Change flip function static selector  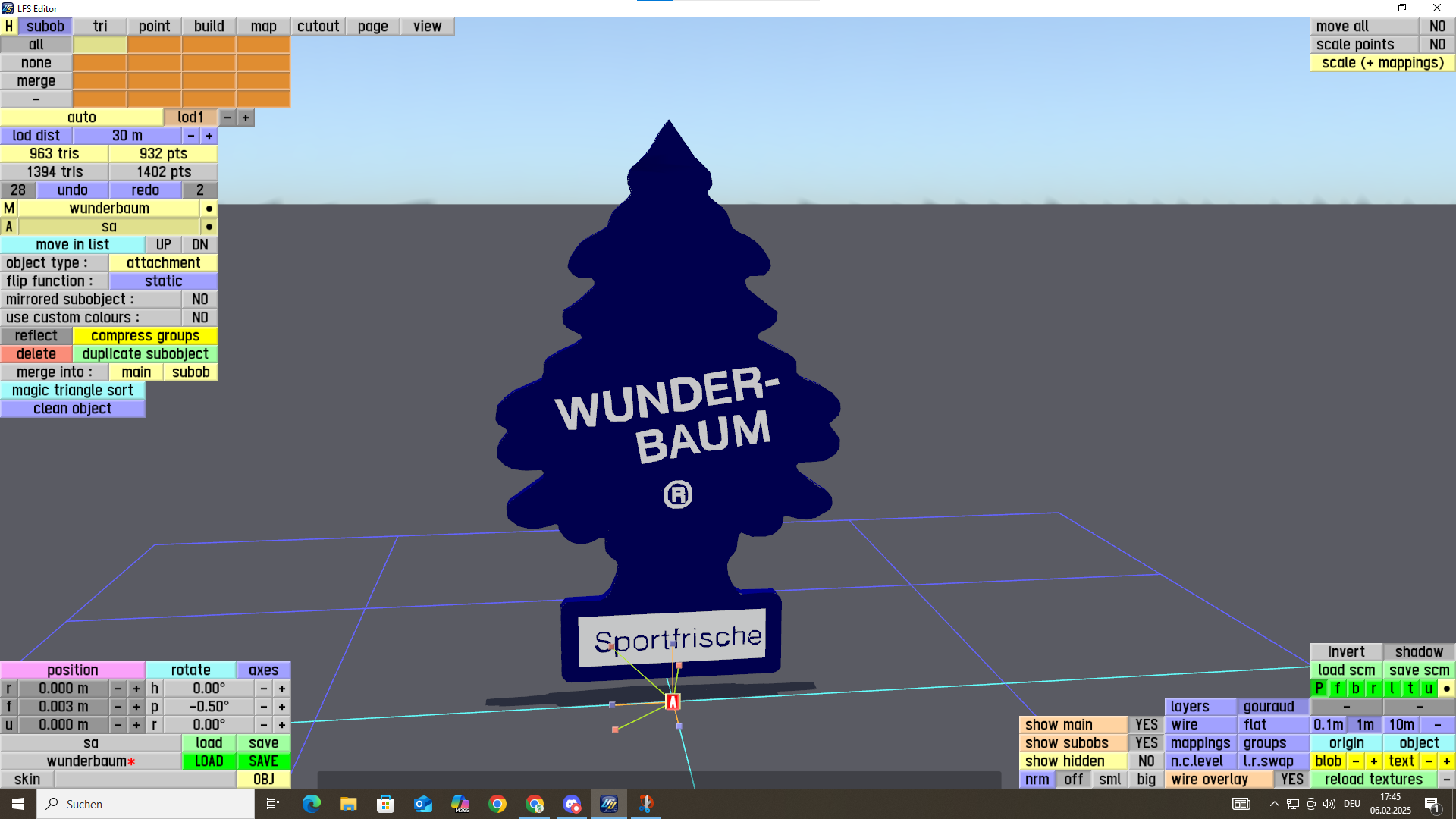(x=163, y=281)
